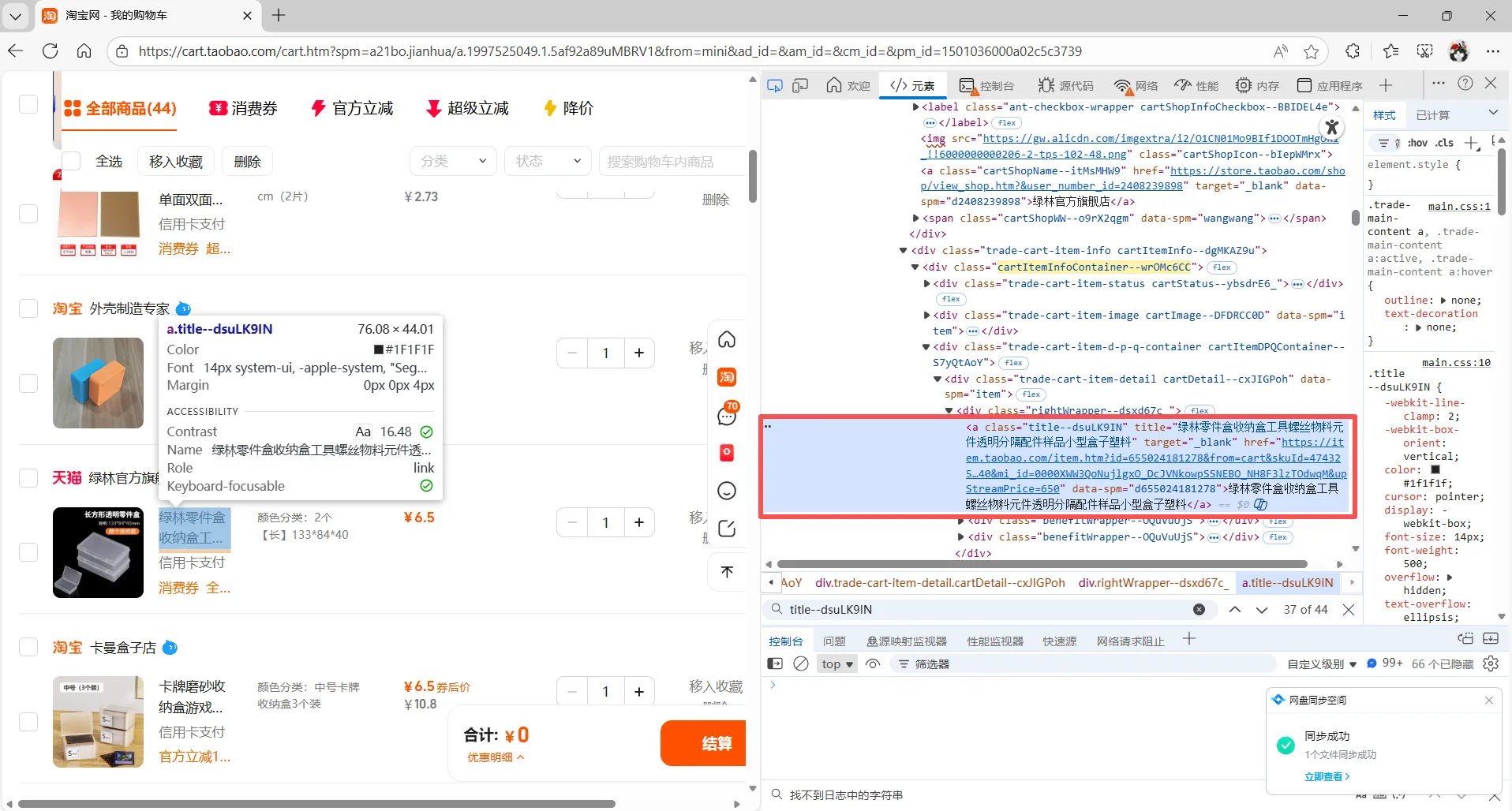
Task: Tick checkbox for the 卡牌磨砂收纳盒 item
Action: pyautogui.click(x=28, y=722)
